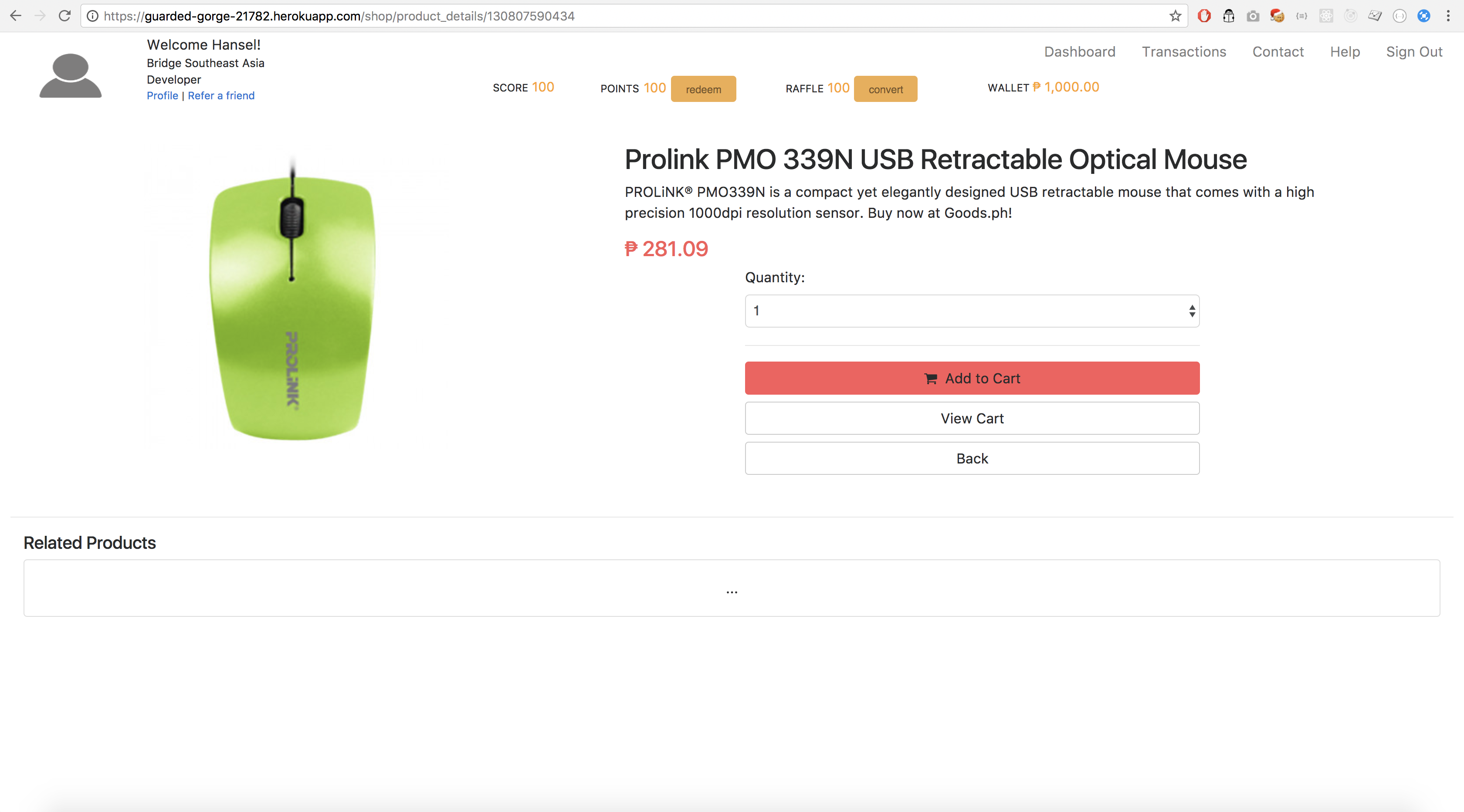
Task: Click the product title heading
Action: tap(935, 159)
